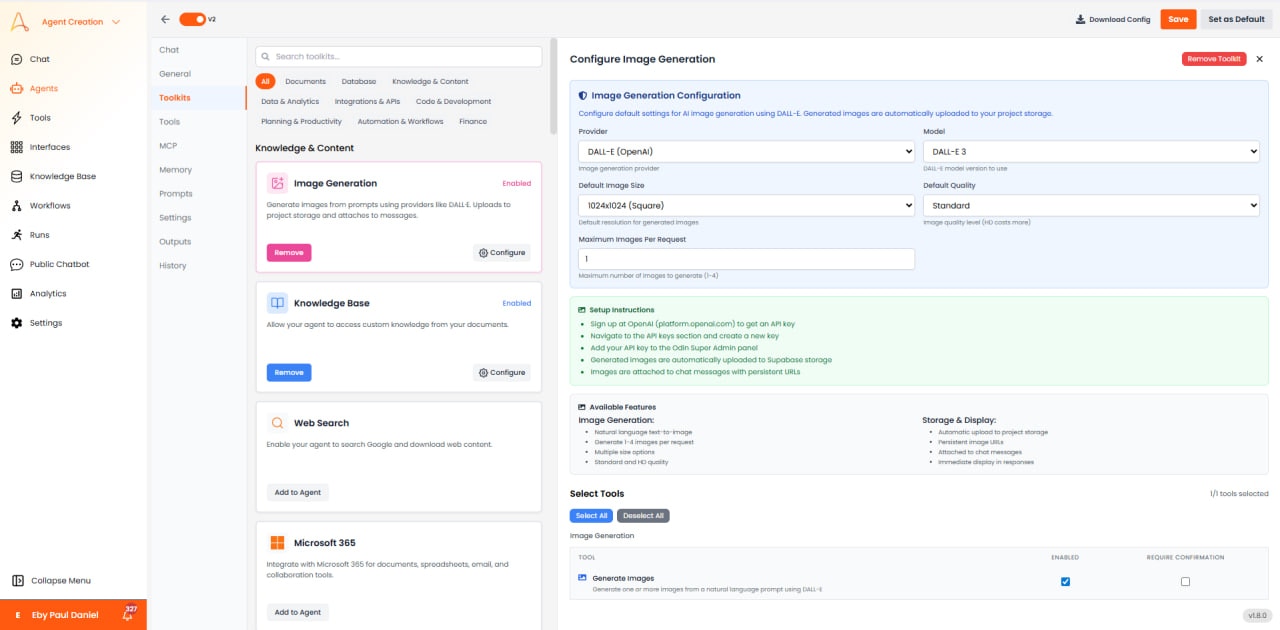Select the Web Search magnifier icon

276,422
